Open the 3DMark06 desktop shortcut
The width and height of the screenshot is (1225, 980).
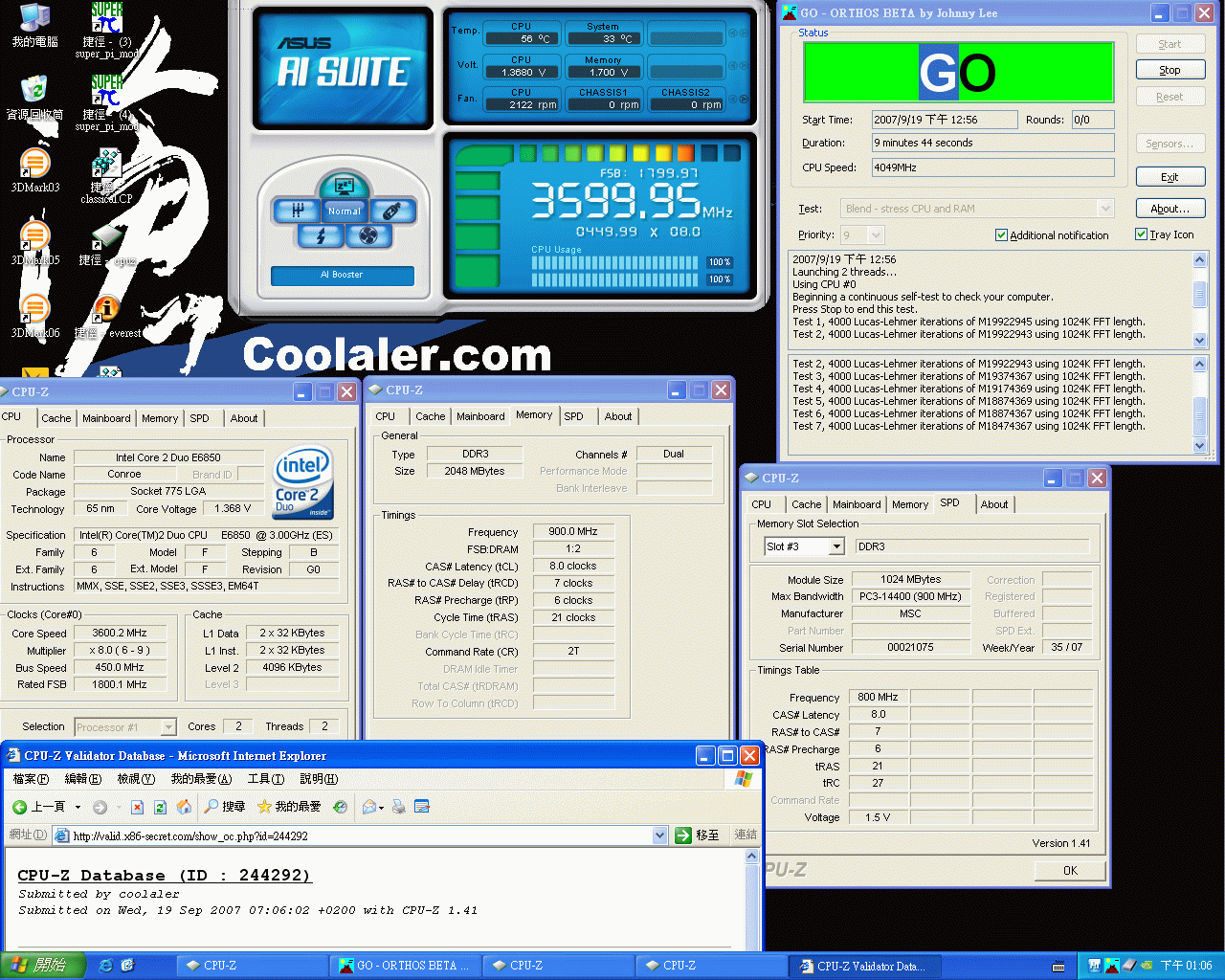(34, 315)
